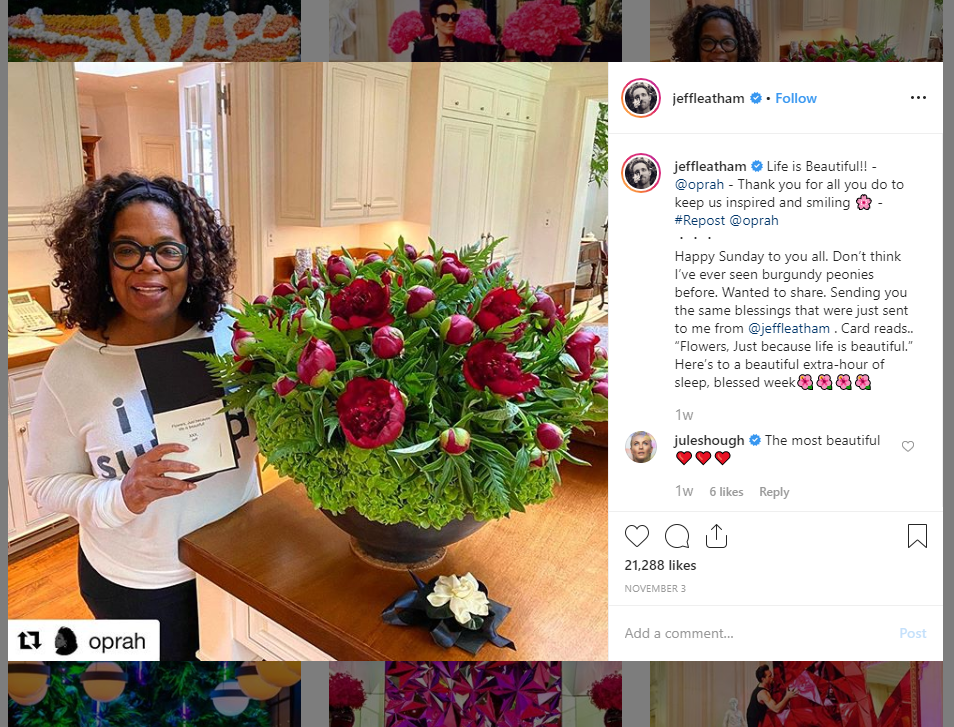Save the post with the bookmark icon
This screenshot has width=954, height=727.
pyautogui.click(x=917, y=536)
